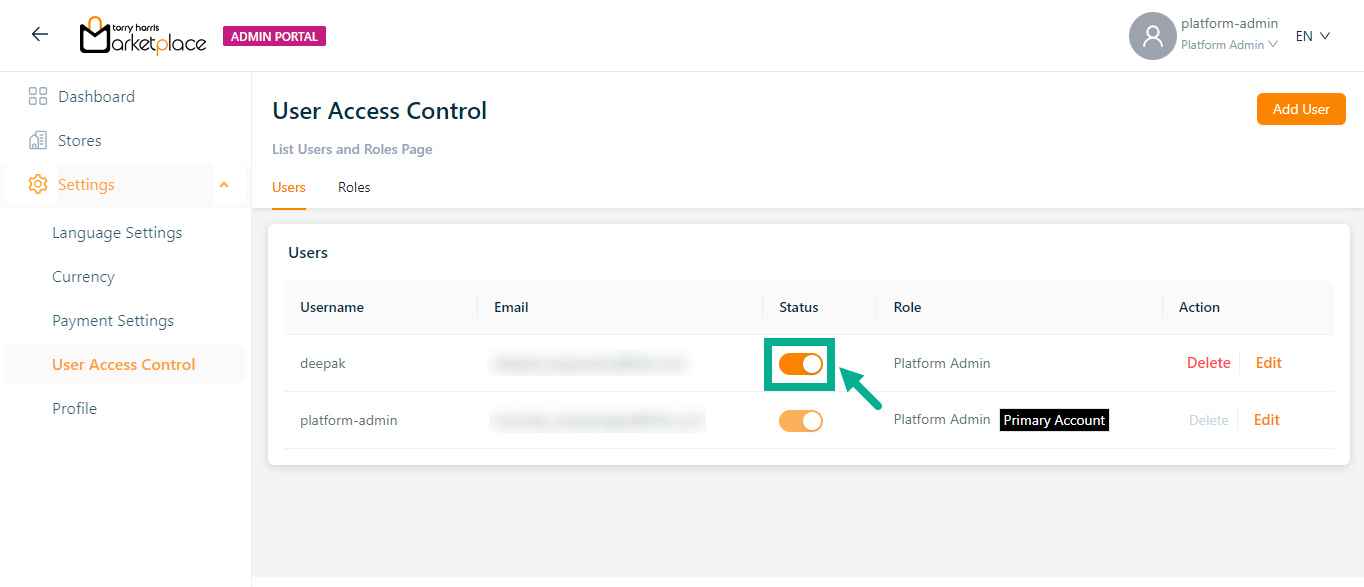
Task: Click the back arrow icon
Action: coord(39,35)
